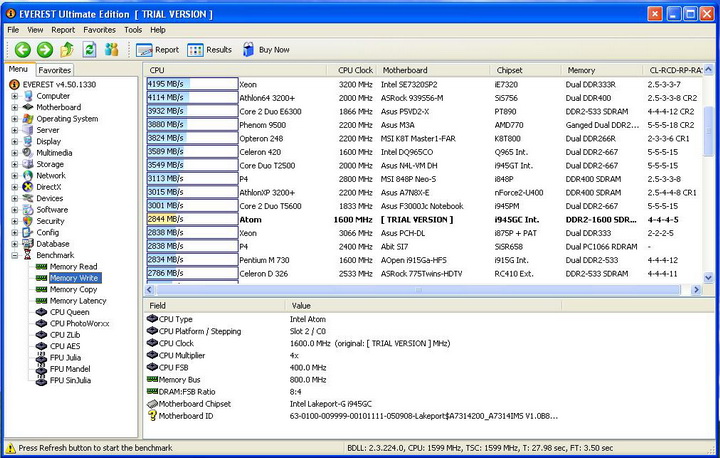Generate a Report from the toolbar

[157, 50]
